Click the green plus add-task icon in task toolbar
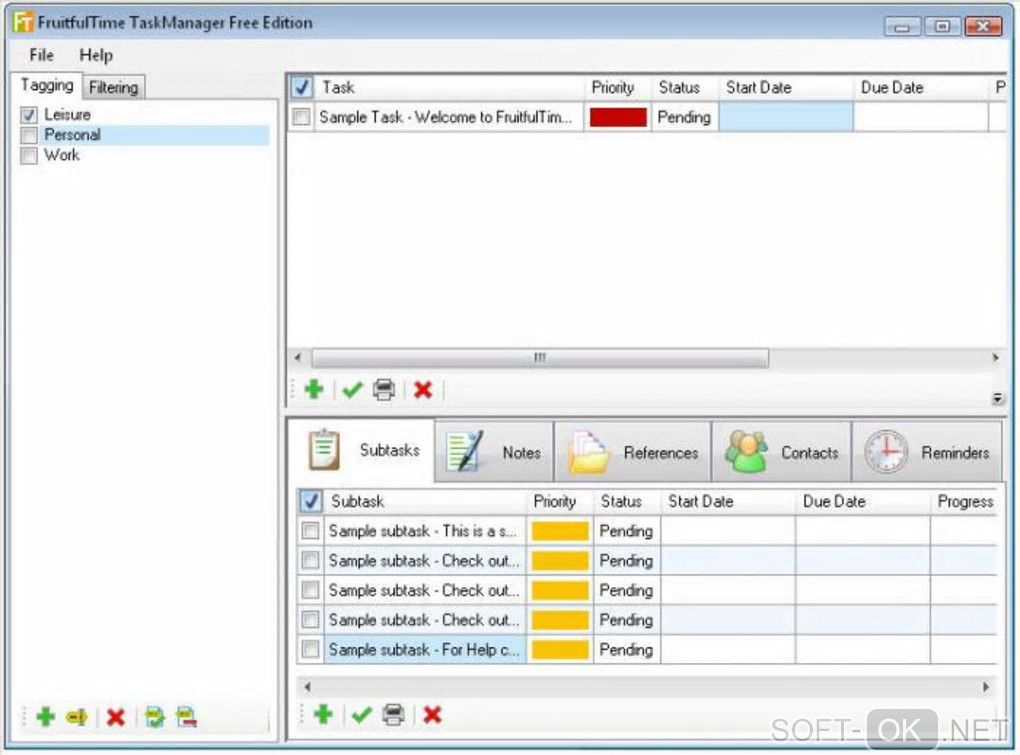 (x=314, y=390)
